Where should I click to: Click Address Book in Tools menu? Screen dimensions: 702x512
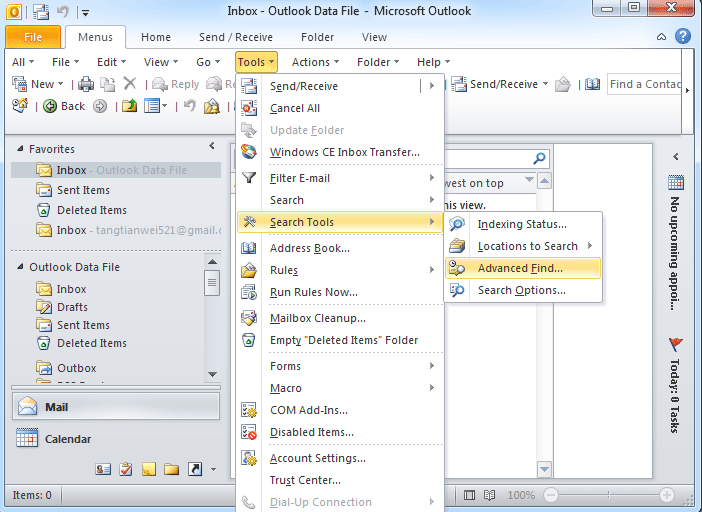pos(340,248)
